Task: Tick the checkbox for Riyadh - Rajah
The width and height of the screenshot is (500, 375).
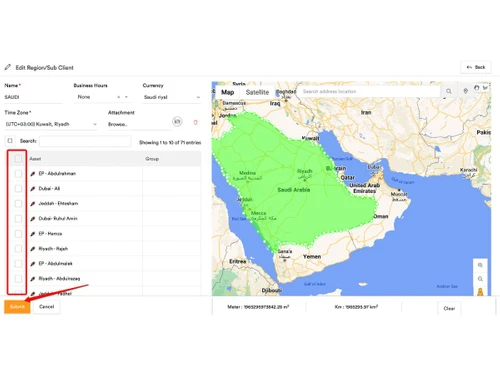Action: [18, 249]
